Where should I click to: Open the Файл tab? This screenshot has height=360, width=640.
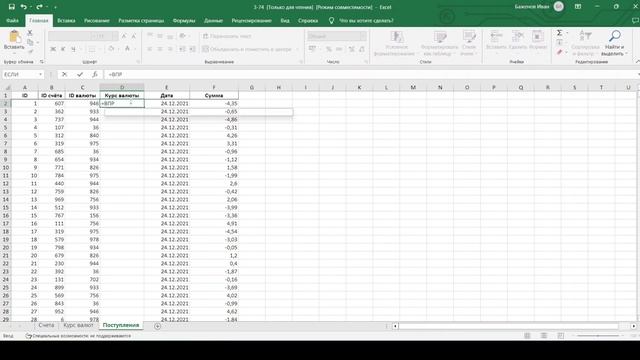click(12, 20)
